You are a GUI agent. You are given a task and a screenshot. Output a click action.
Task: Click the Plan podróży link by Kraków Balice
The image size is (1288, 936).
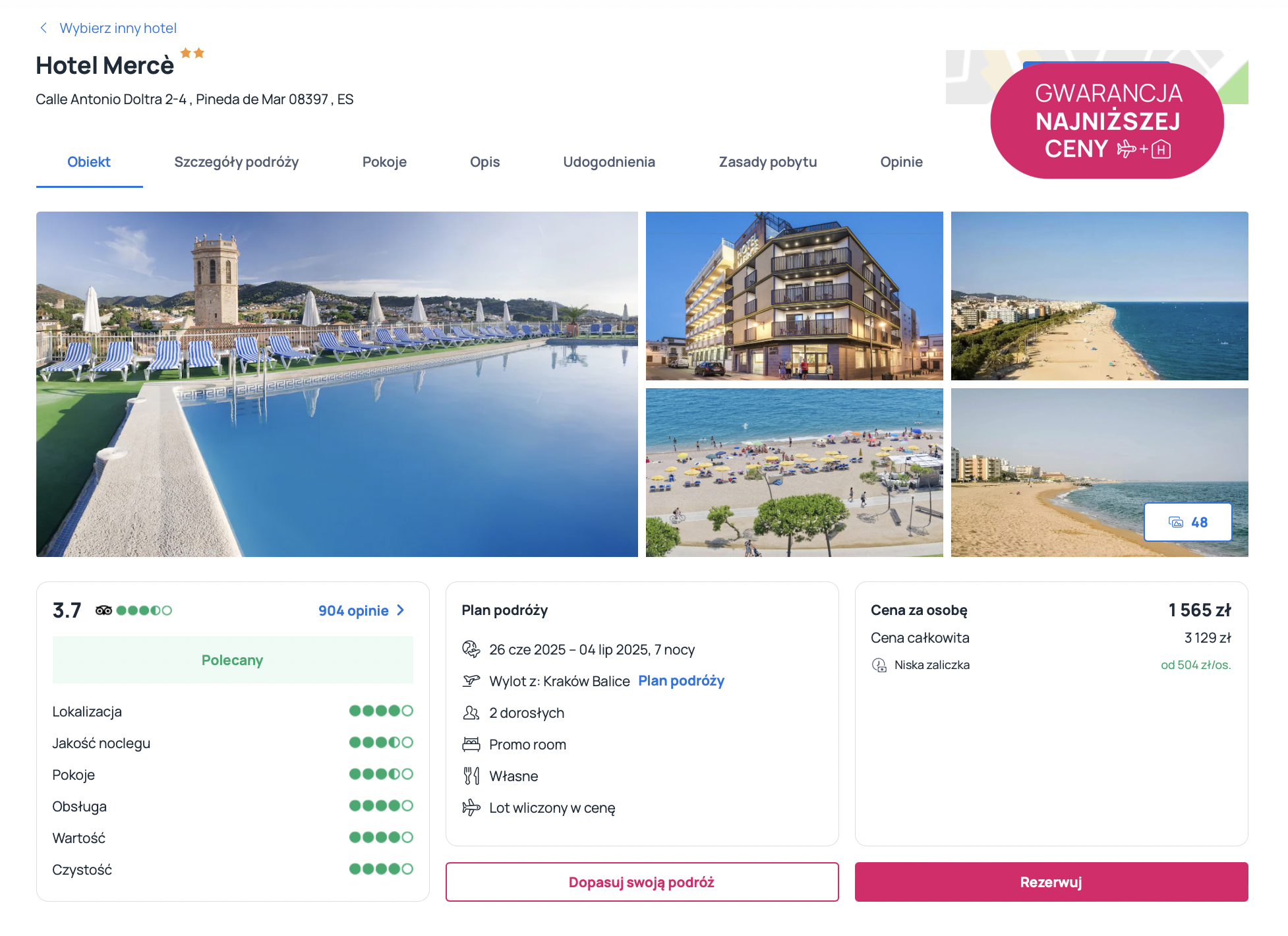pos(681,681)
